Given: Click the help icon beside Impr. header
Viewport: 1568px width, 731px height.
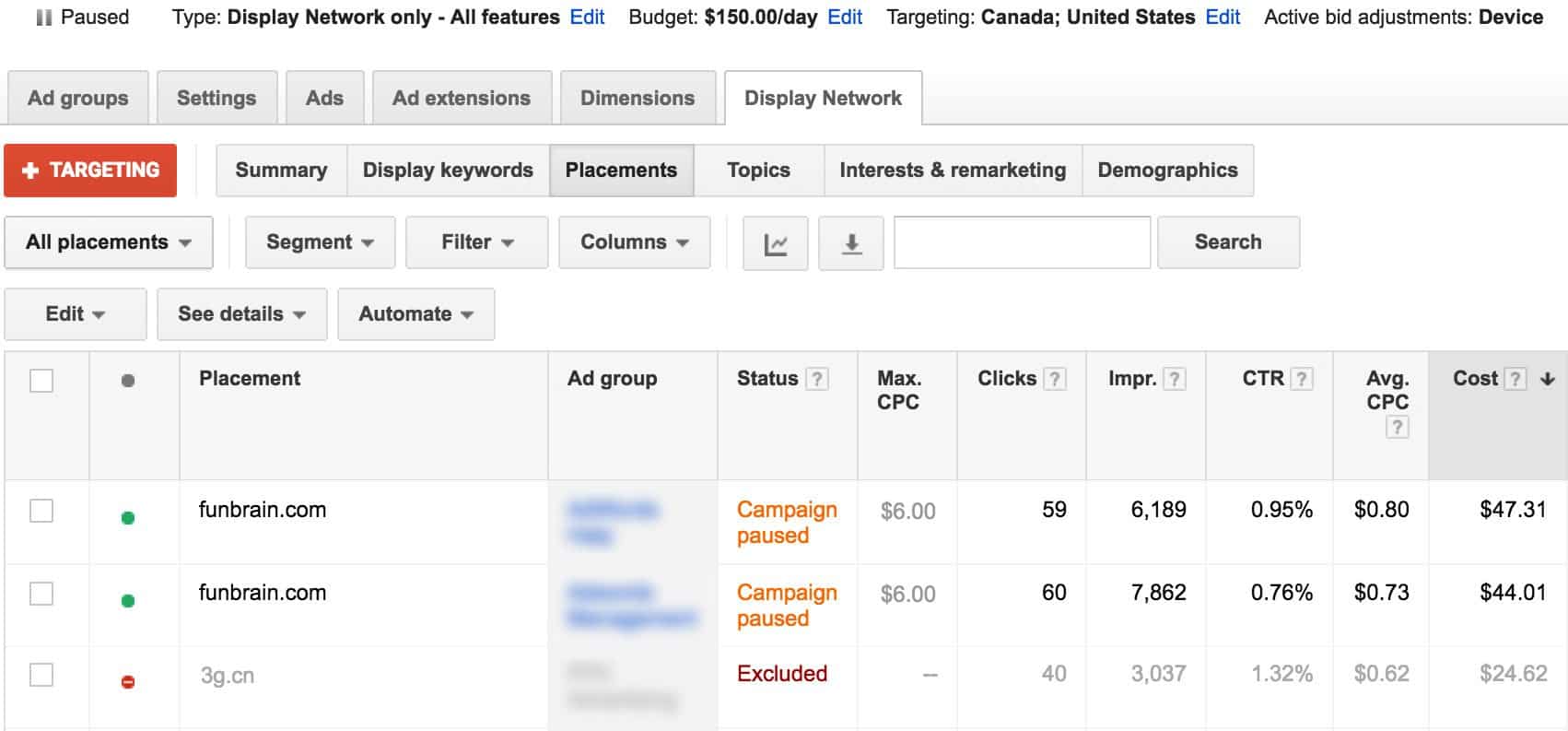Looking at the screenshot, I should coord(1175,379).
